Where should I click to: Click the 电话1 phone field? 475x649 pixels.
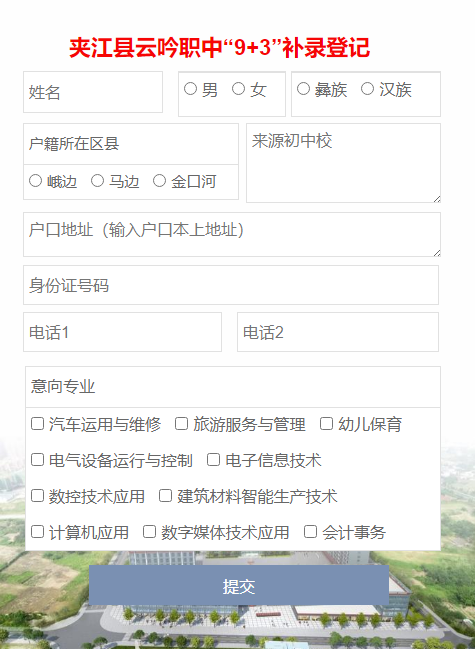pyautogui.click(x=122, y=332)
